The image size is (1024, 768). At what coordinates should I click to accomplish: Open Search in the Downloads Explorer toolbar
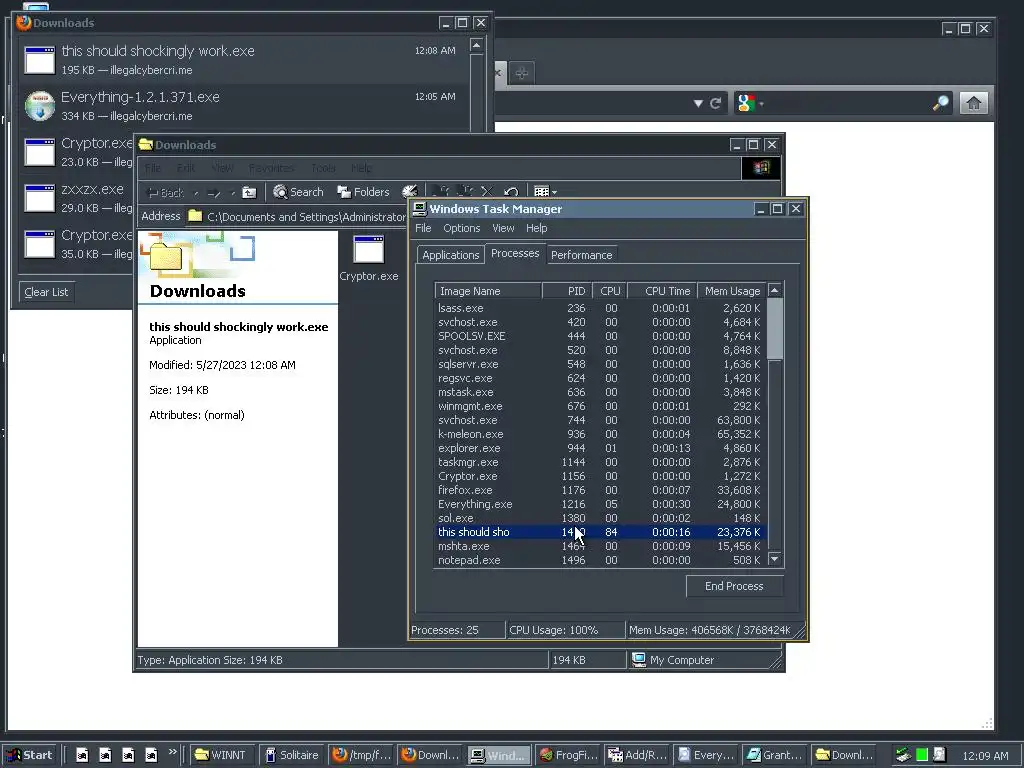coord(298,192)
